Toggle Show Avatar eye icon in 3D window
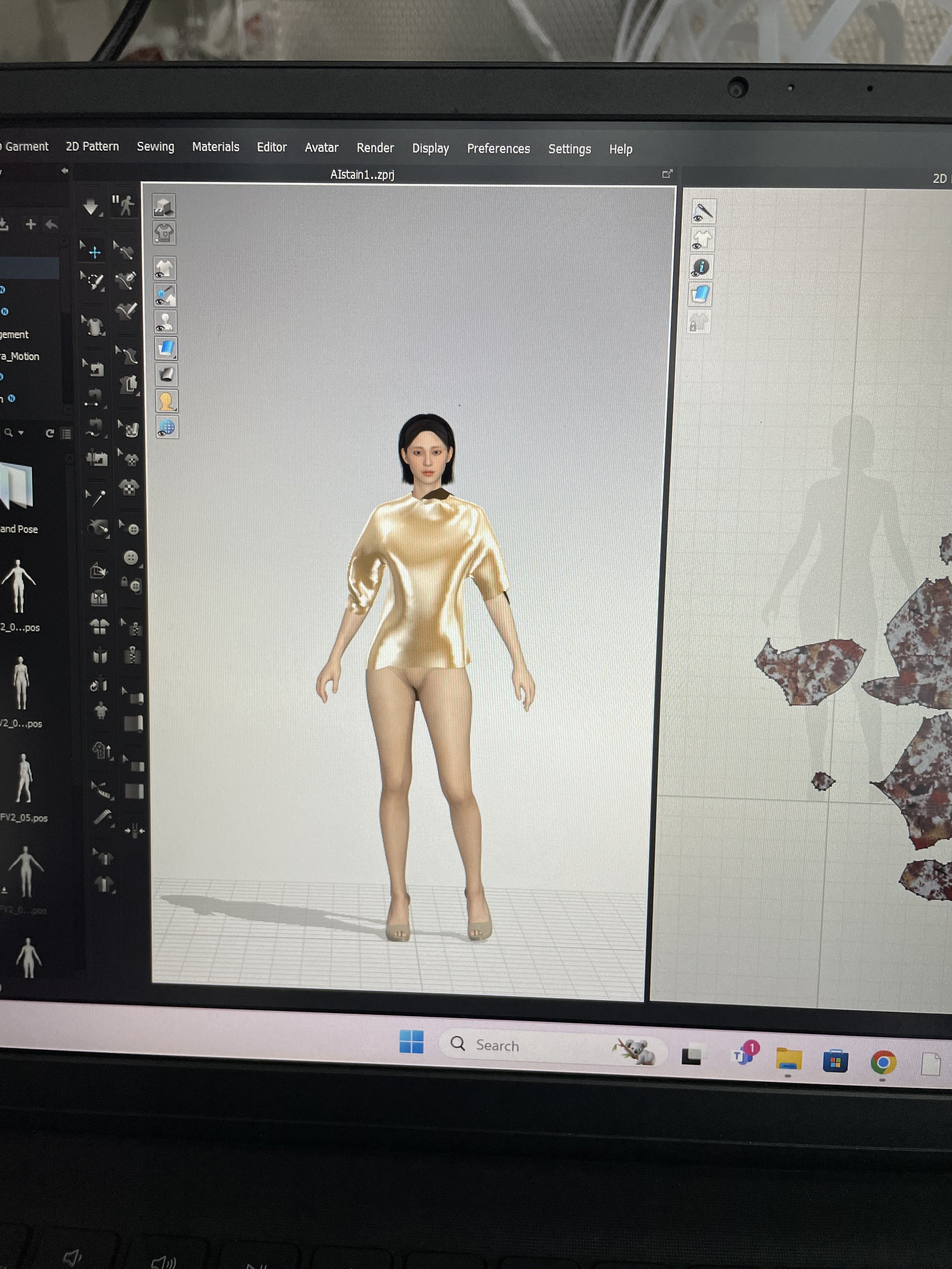 click(165, 322)
